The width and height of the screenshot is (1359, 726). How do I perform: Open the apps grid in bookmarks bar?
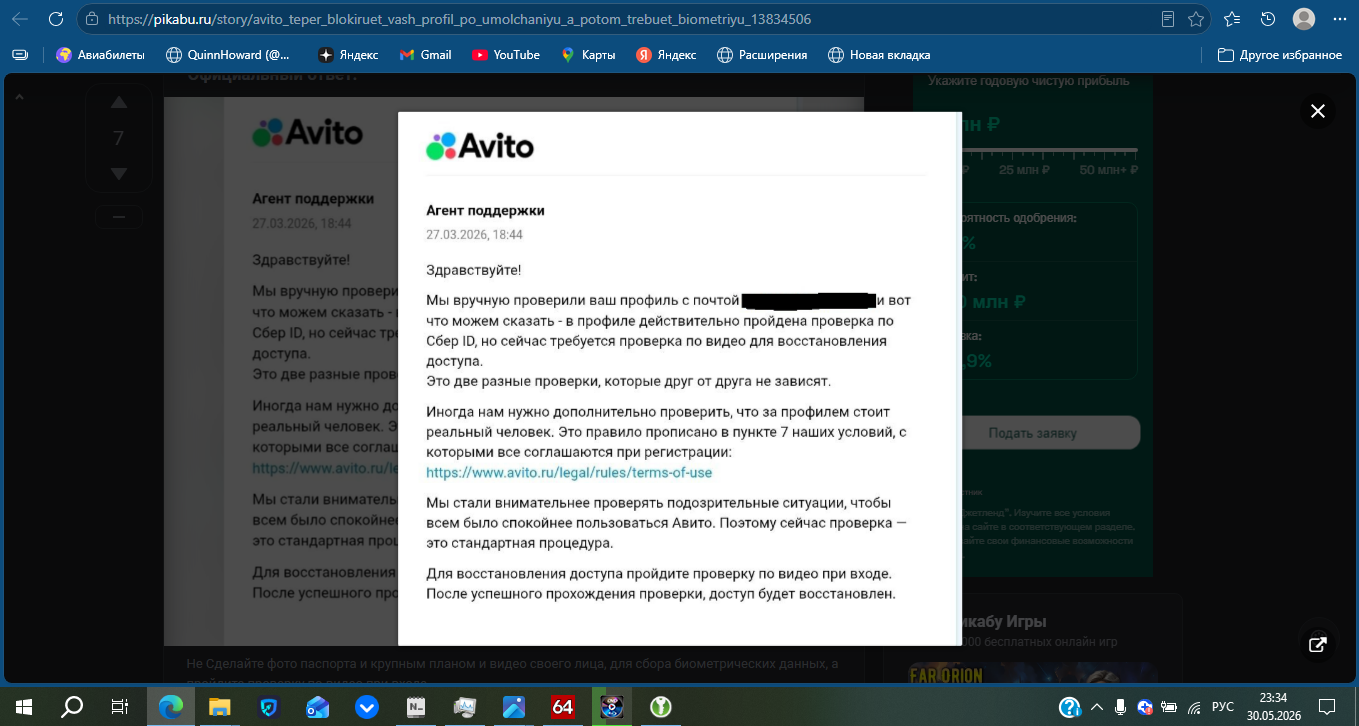[20, 55]
